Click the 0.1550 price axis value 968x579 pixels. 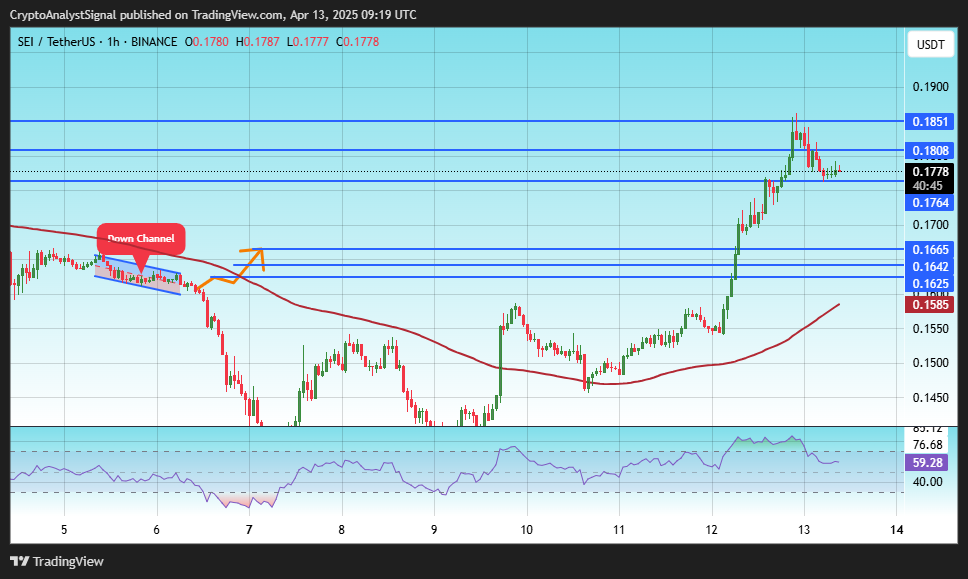click(x=930, y=329)
